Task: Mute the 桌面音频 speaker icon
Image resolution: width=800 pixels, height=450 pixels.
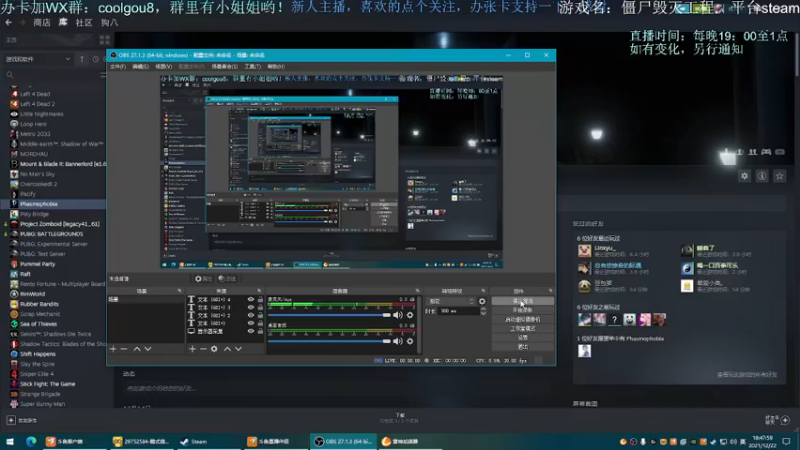Action: (x=398, y=341)
